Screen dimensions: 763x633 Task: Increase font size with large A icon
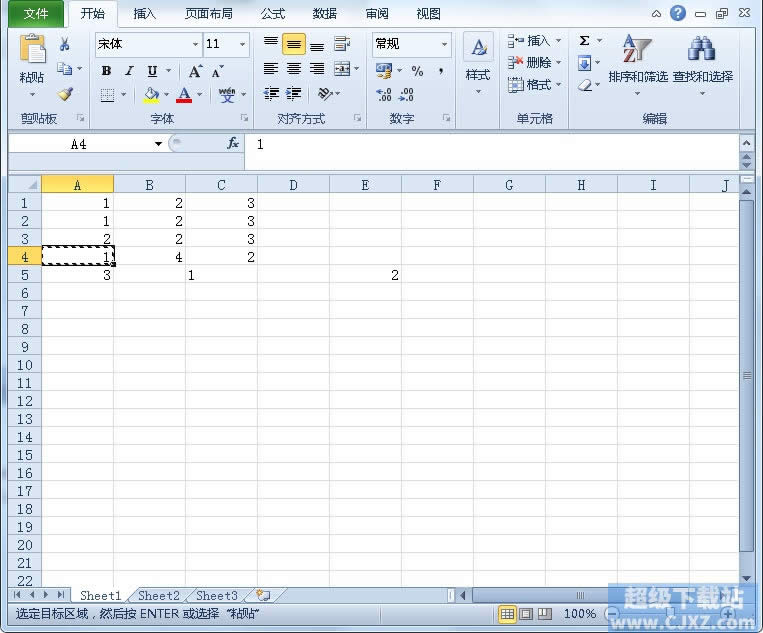[195, 71]
